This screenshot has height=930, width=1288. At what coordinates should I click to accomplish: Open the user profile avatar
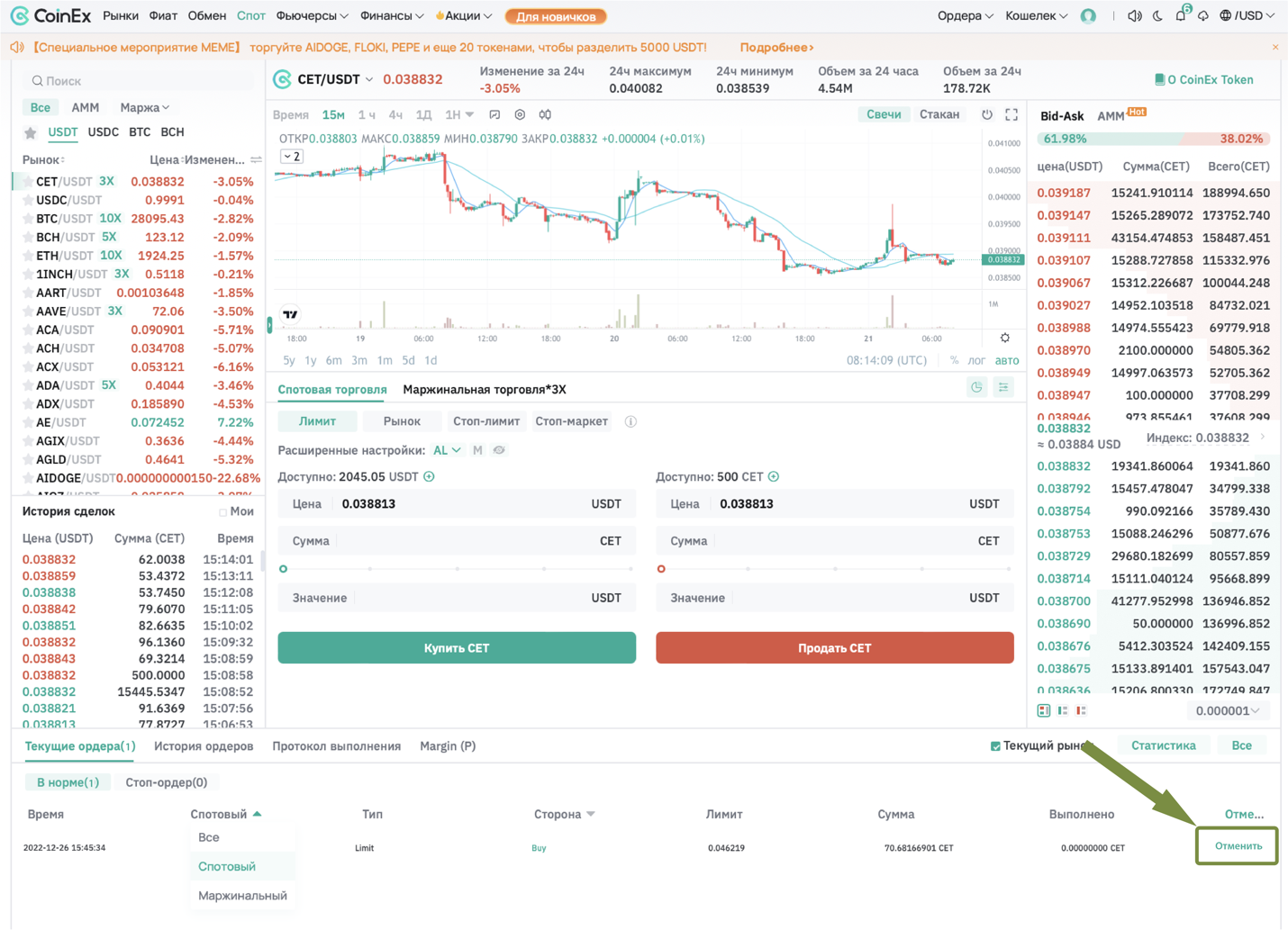(x=1088, y=15)
